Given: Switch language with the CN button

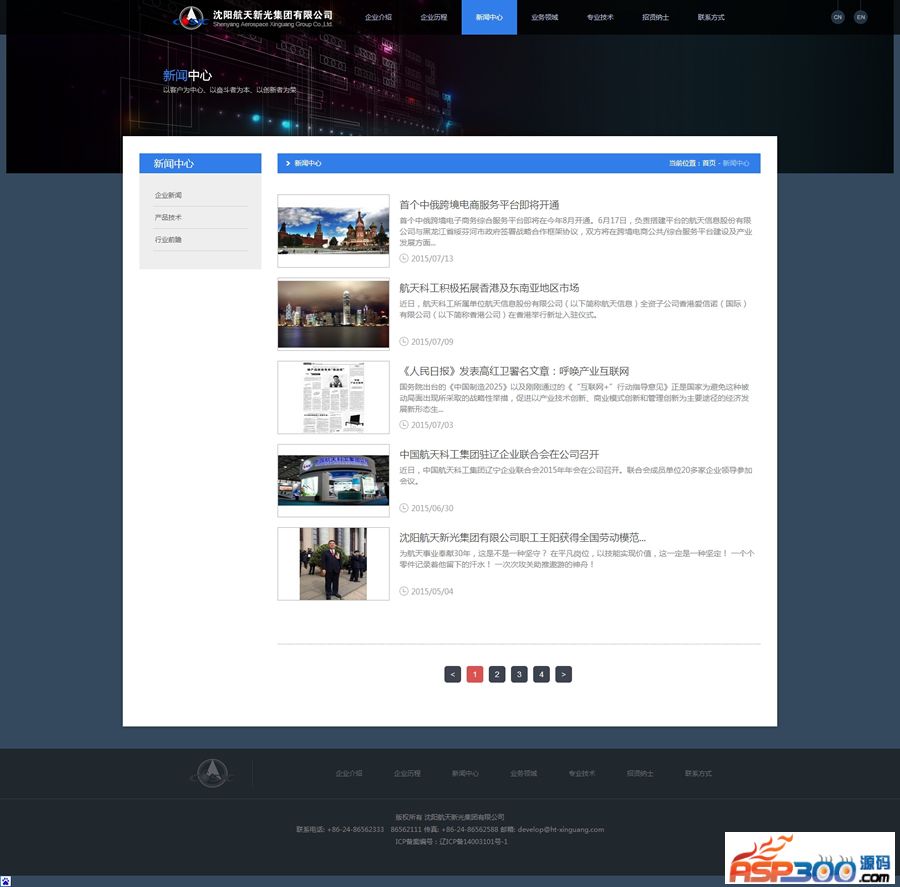Looking at the screenshot, I should click(838, 17).
